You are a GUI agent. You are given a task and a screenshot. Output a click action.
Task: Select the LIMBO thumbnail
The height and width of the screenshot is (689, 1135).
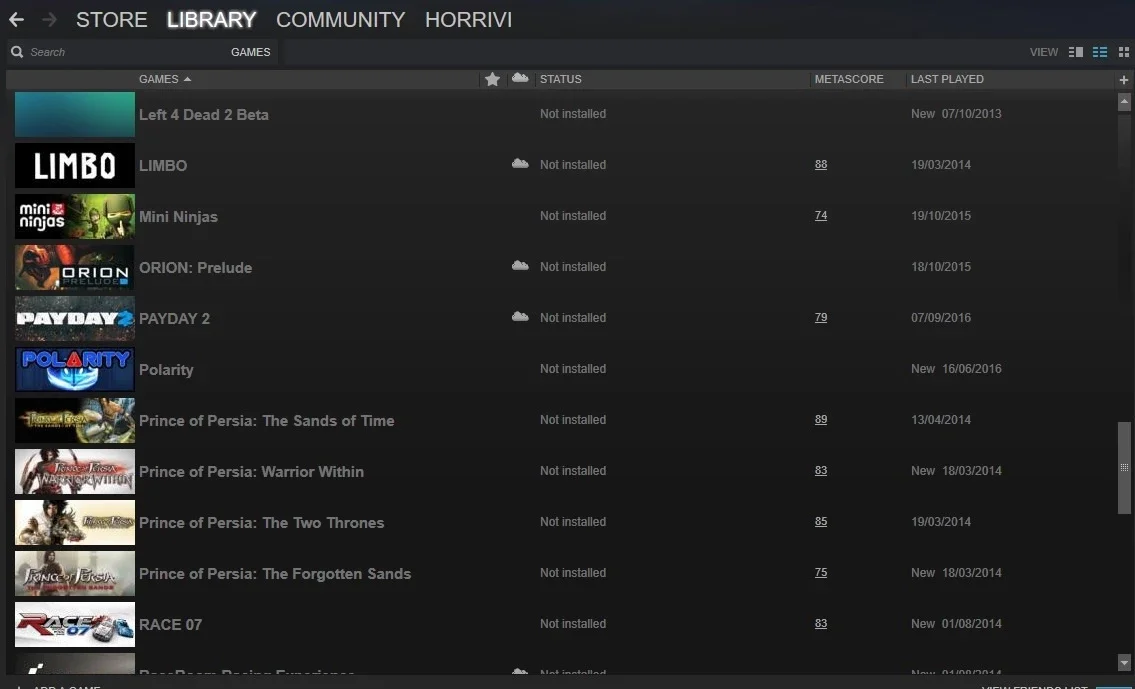[x=75, y=165]
